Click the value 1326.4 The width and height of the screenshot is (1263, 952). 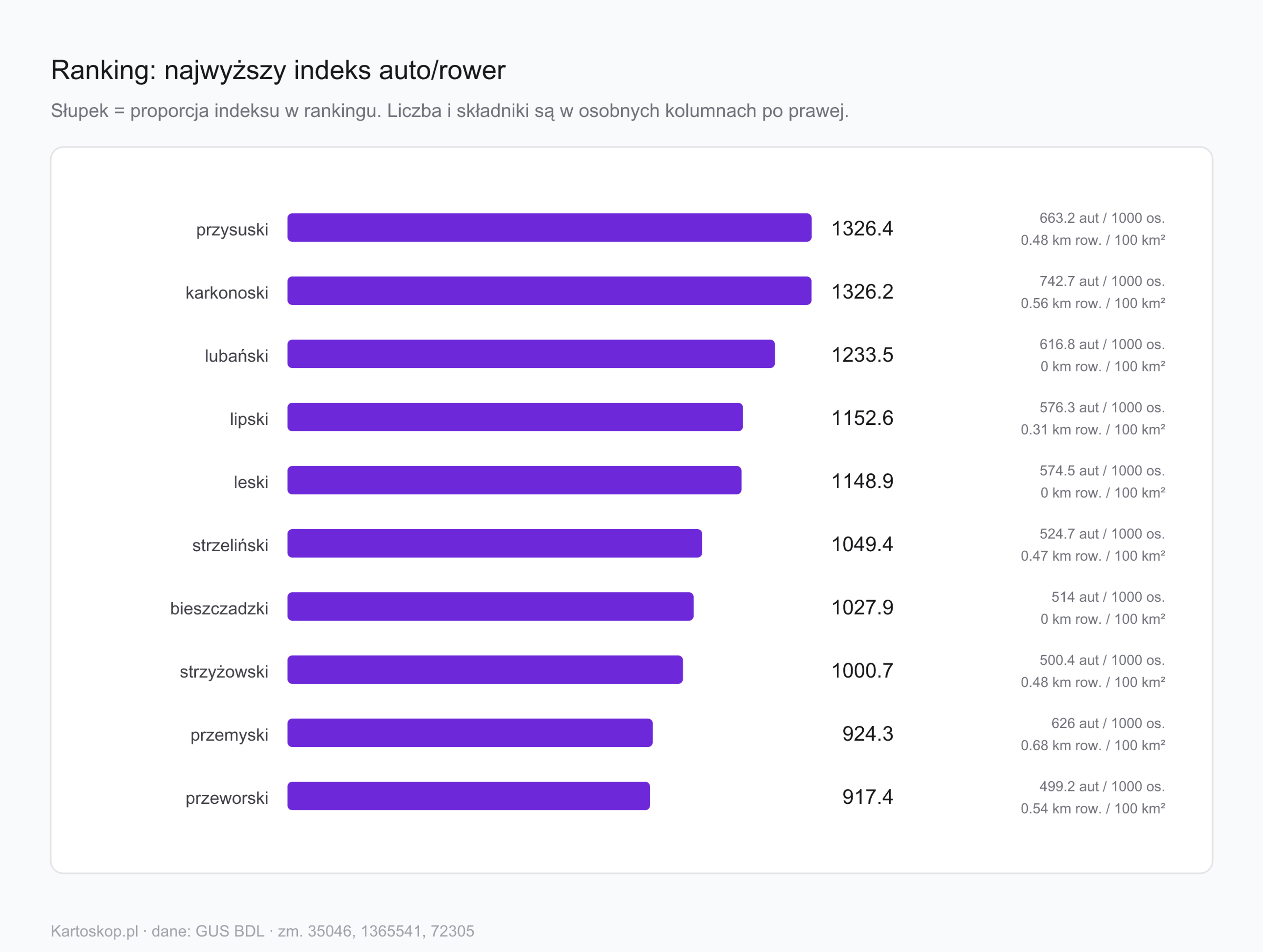862,228
